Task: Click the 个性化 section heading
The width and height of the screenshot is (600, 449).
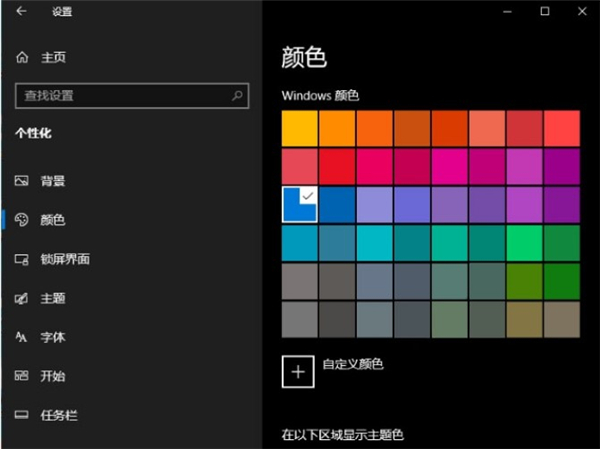Action: tap(33, 133)
